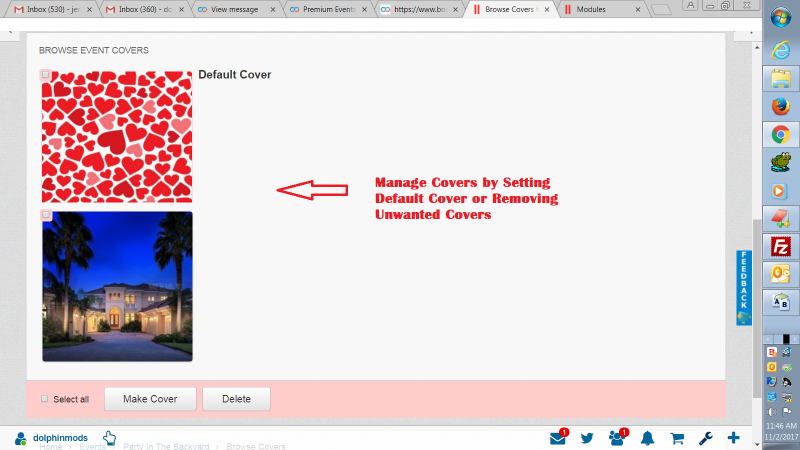
Task: Switch to Chrome on the taskbar
Action: click(781, 135)
